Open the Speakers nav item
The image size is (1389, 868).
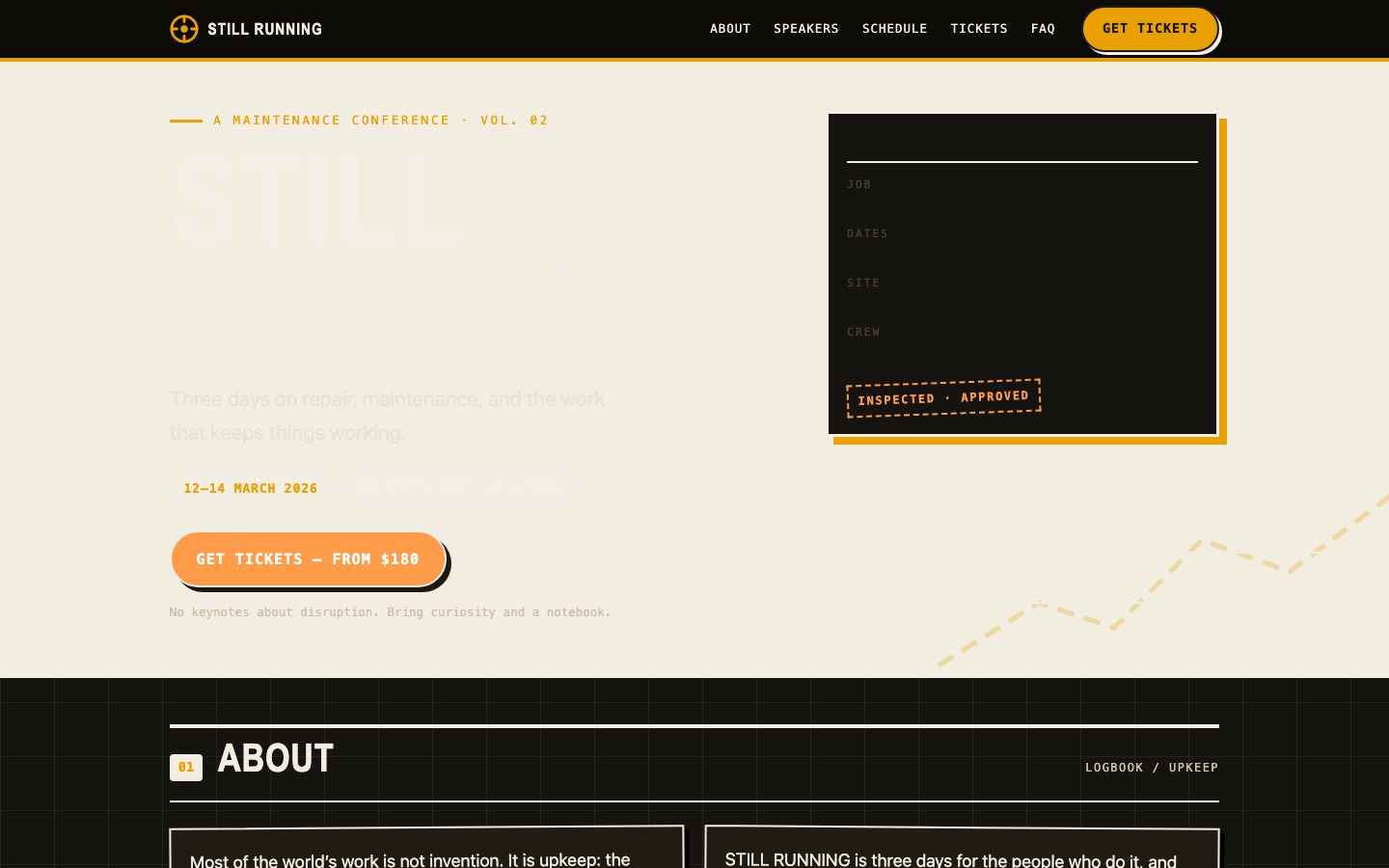point(806,29)
